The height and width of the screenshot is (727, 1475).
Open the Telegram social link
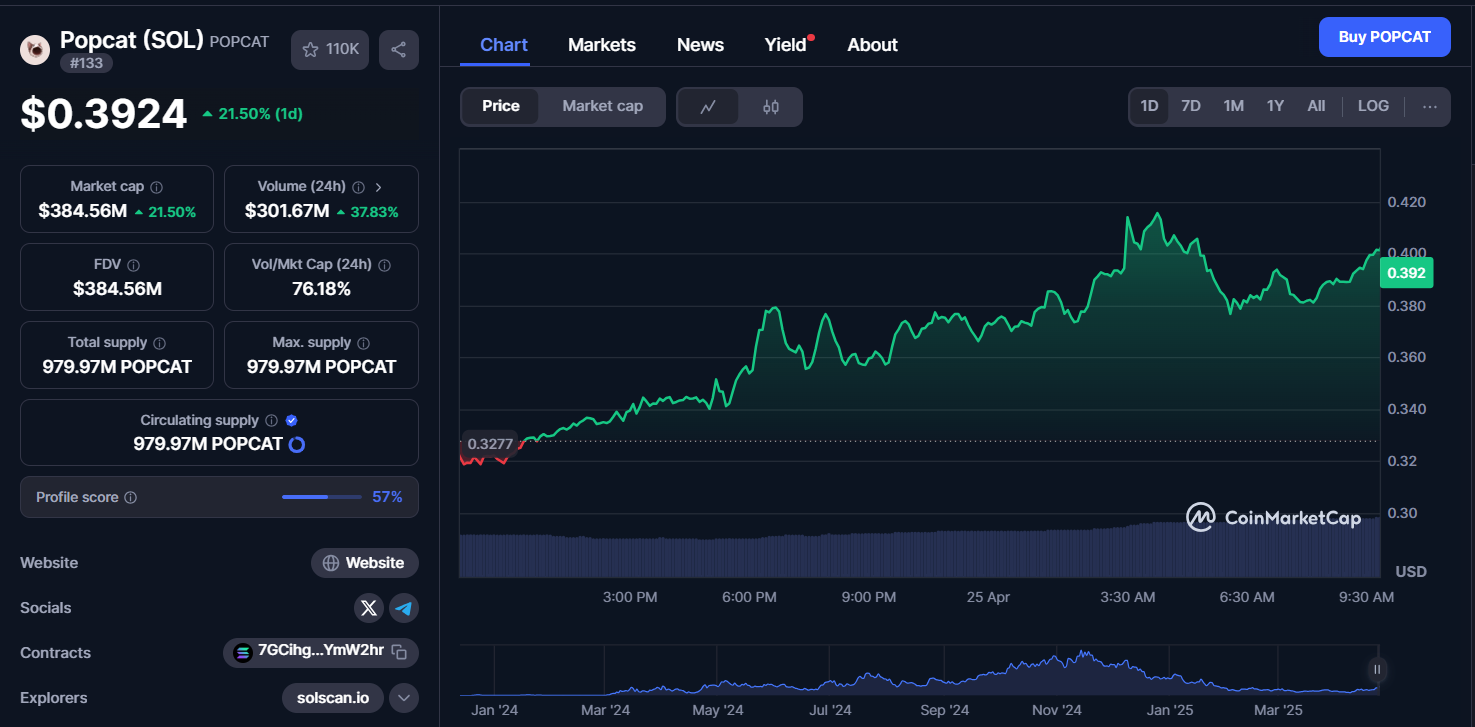pos(404,608)
